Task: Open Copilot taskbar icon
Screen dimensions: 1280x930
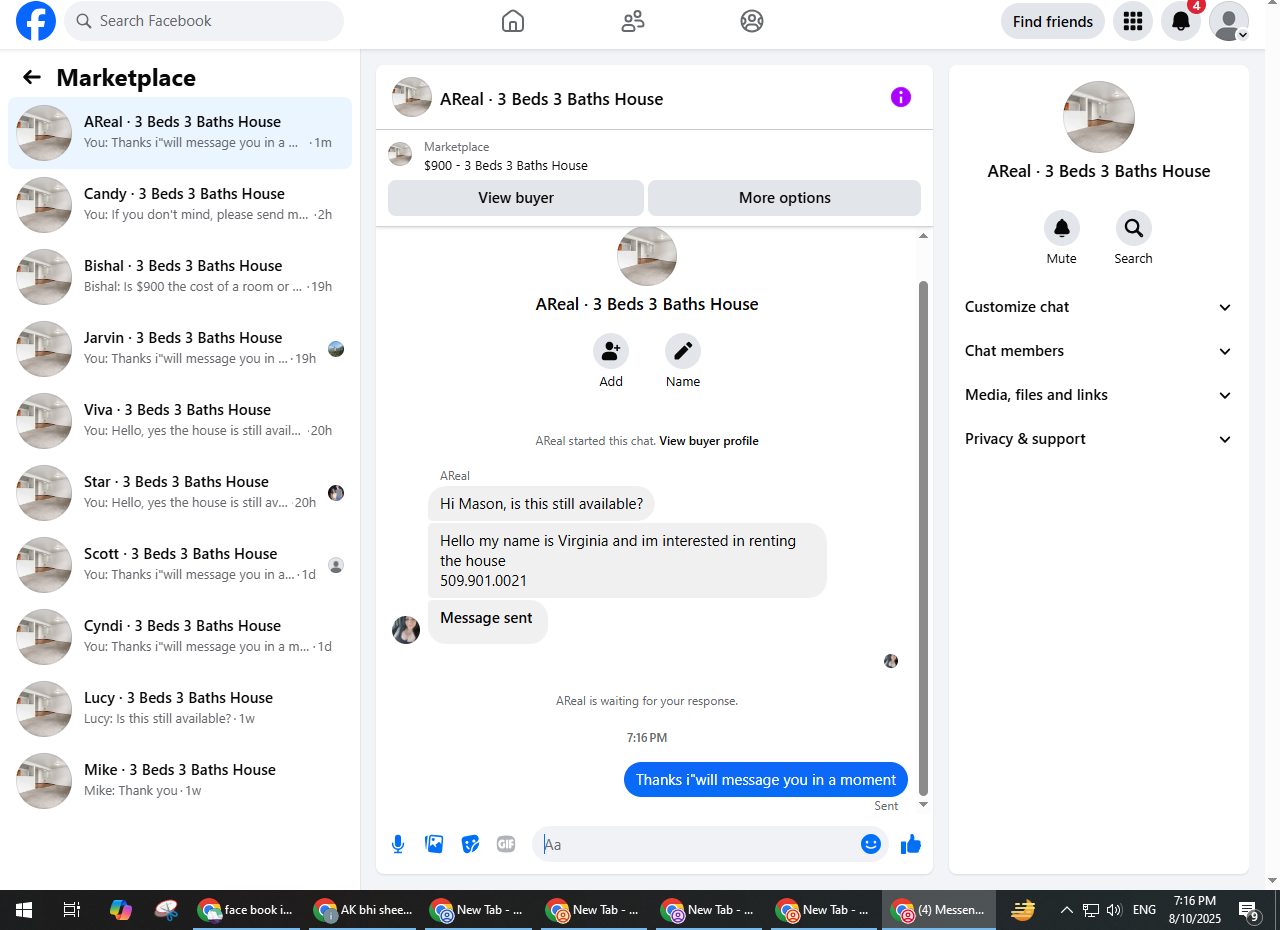Action: (x=121, y=910)
